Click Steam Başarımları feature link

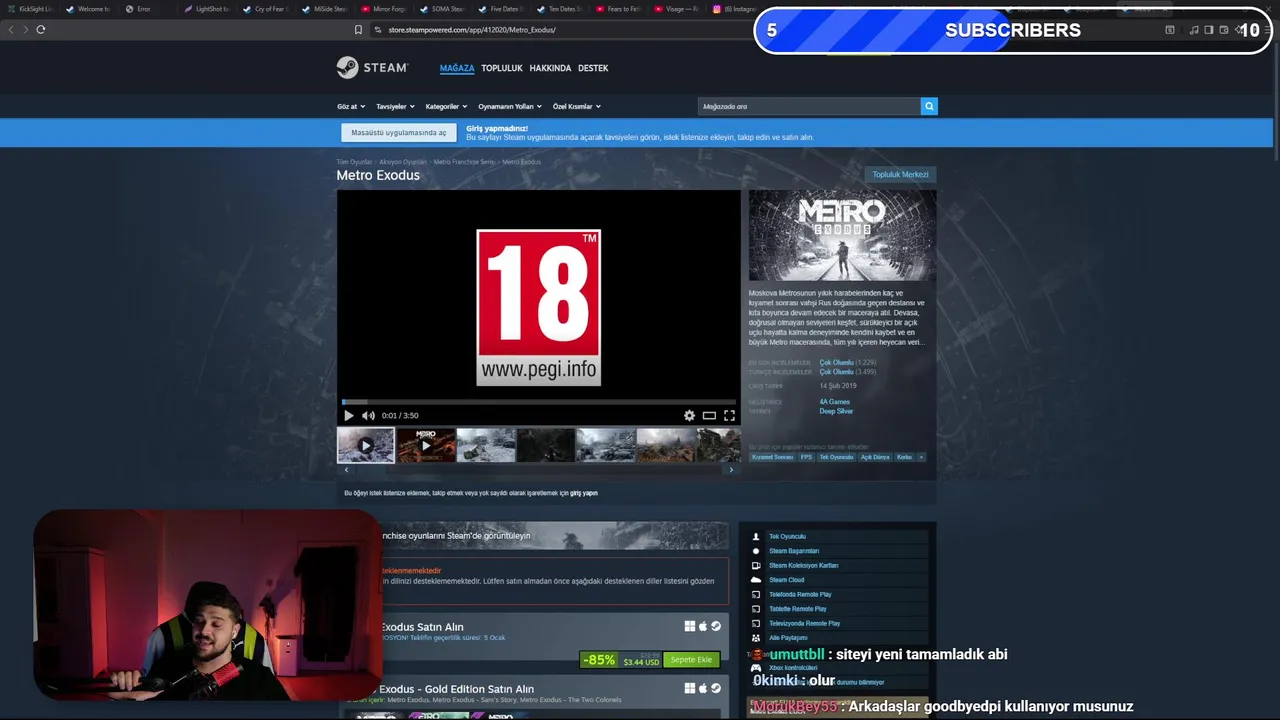tap(794, 551)
